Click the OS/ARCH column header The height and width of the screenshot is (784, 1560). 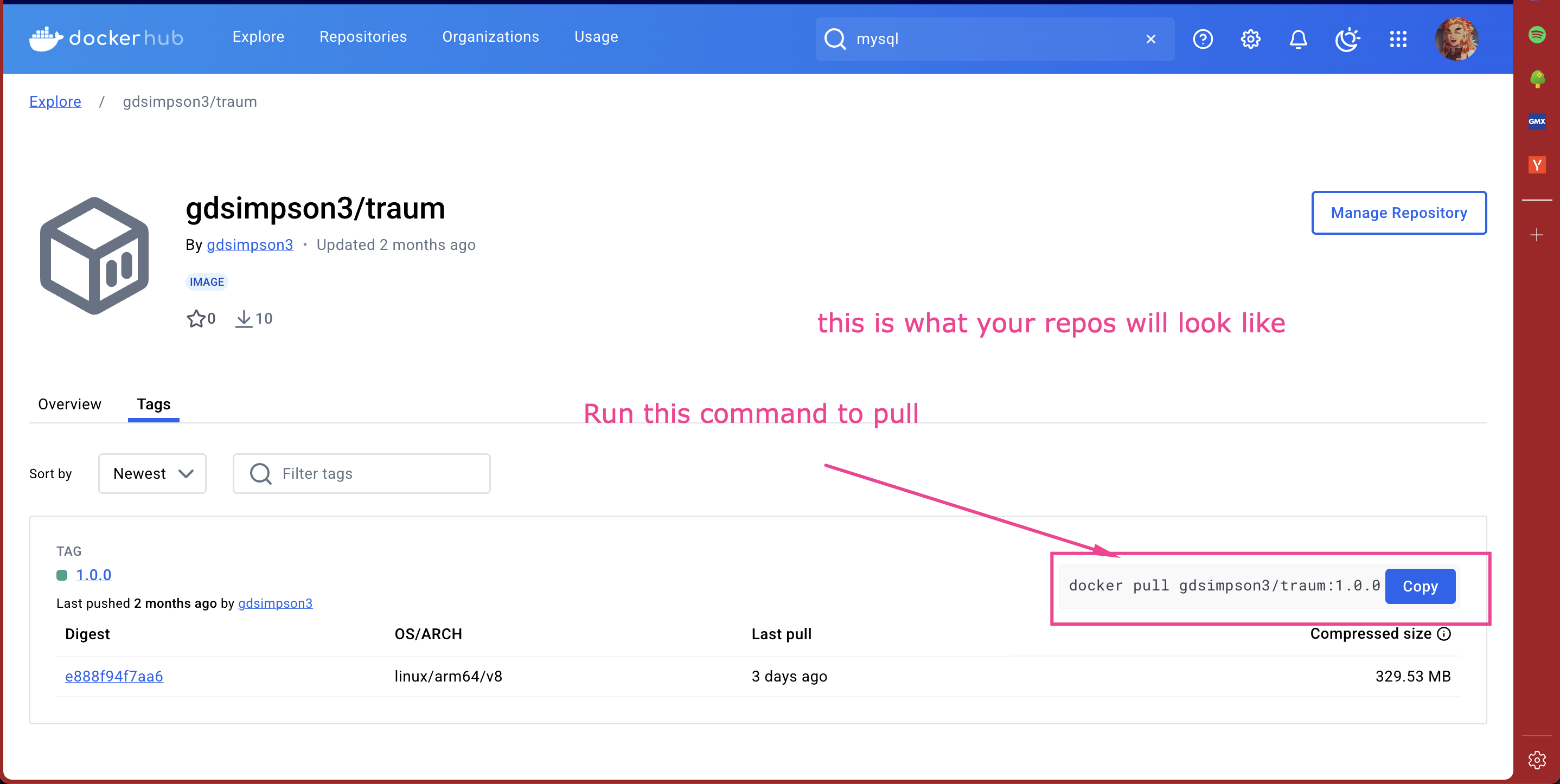pos(429,634)
